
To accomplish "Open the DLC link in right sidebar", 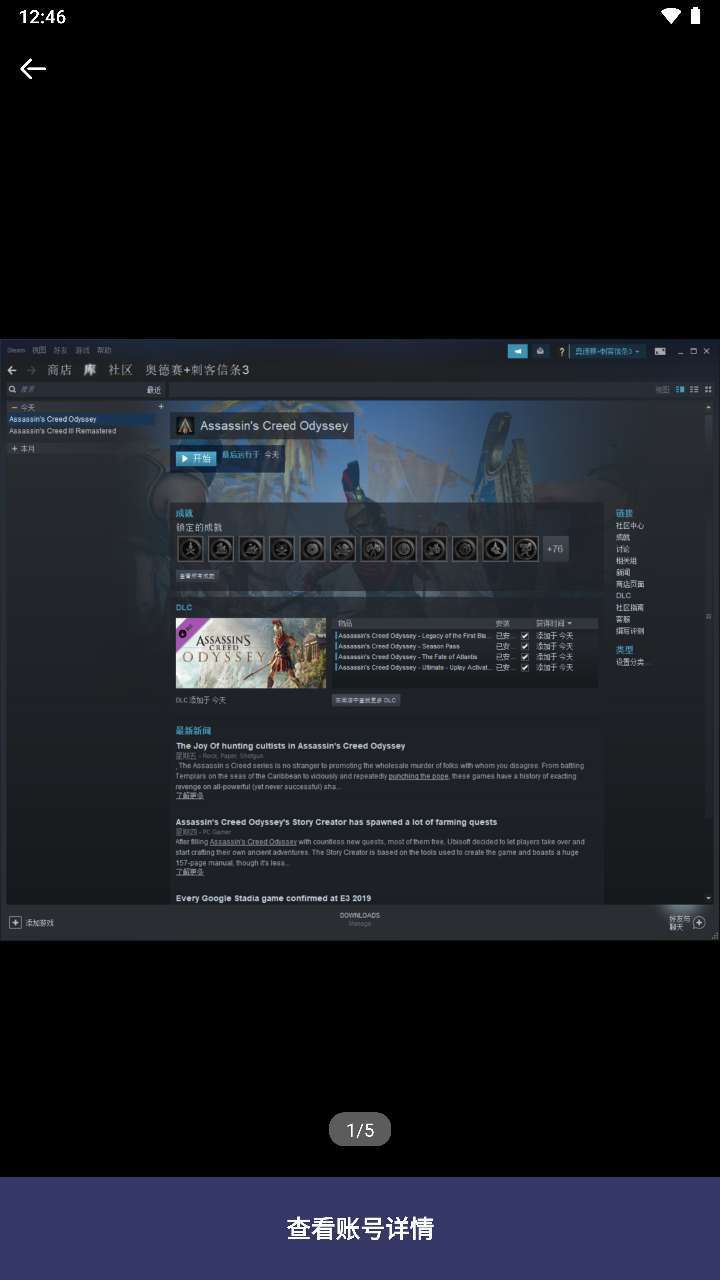I will [623, 596].
